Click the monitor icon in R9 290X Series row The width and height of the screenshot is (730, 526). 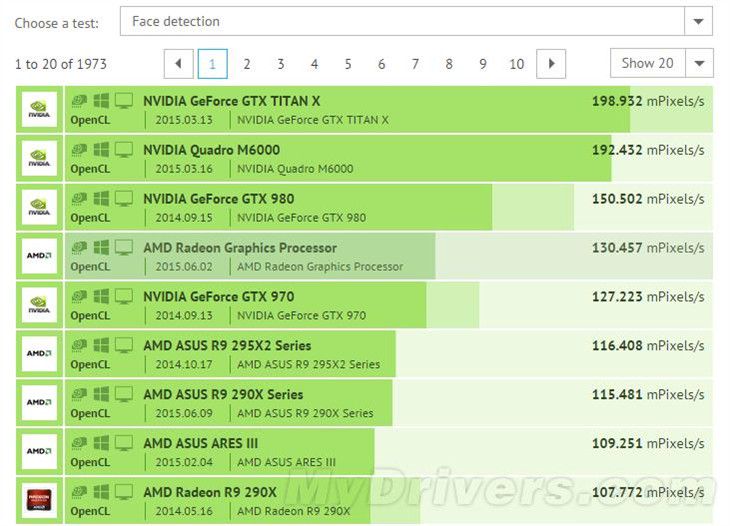coord(124,394)
